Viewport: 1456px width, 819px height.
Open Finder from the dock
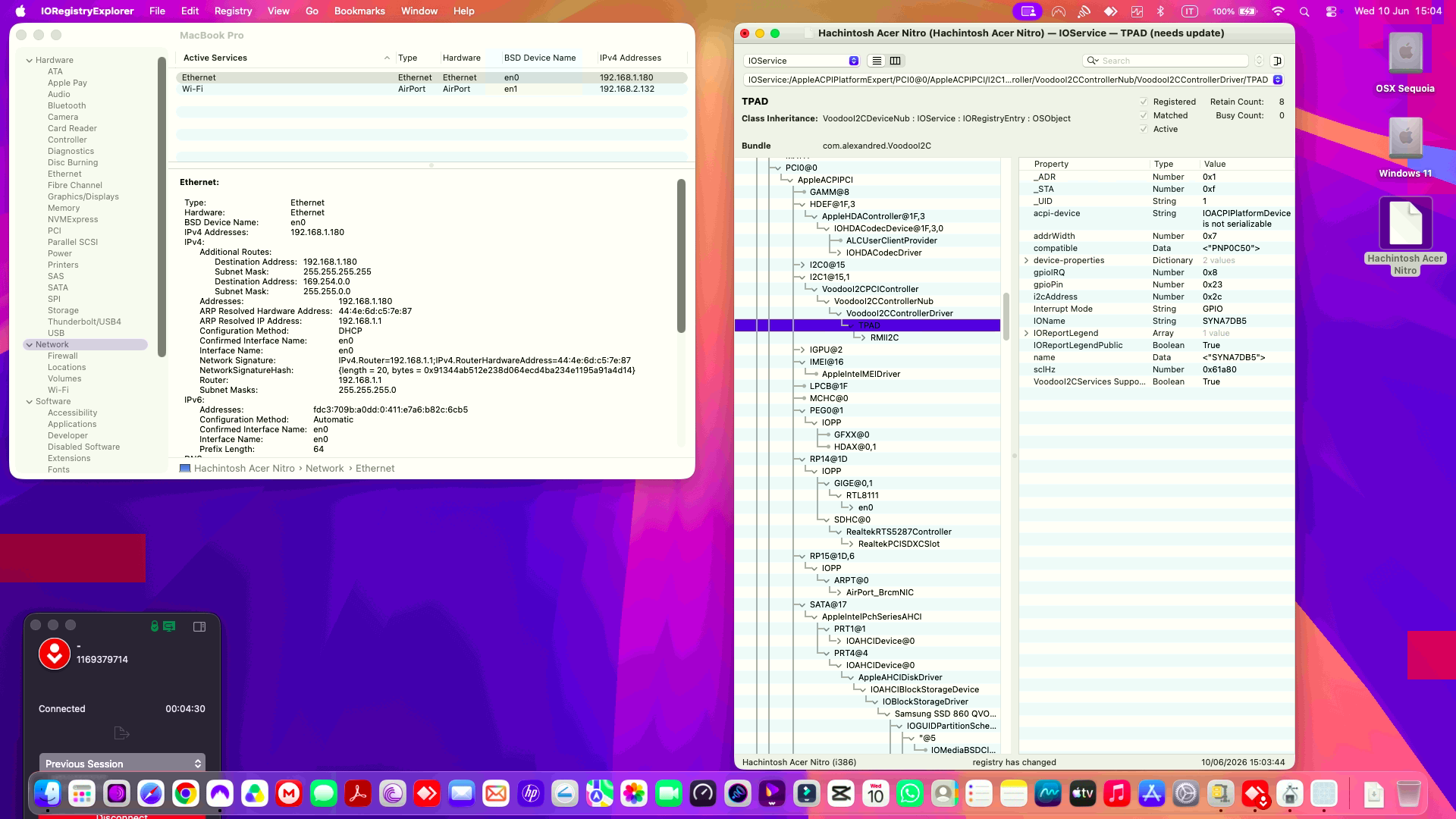(47, 793)
